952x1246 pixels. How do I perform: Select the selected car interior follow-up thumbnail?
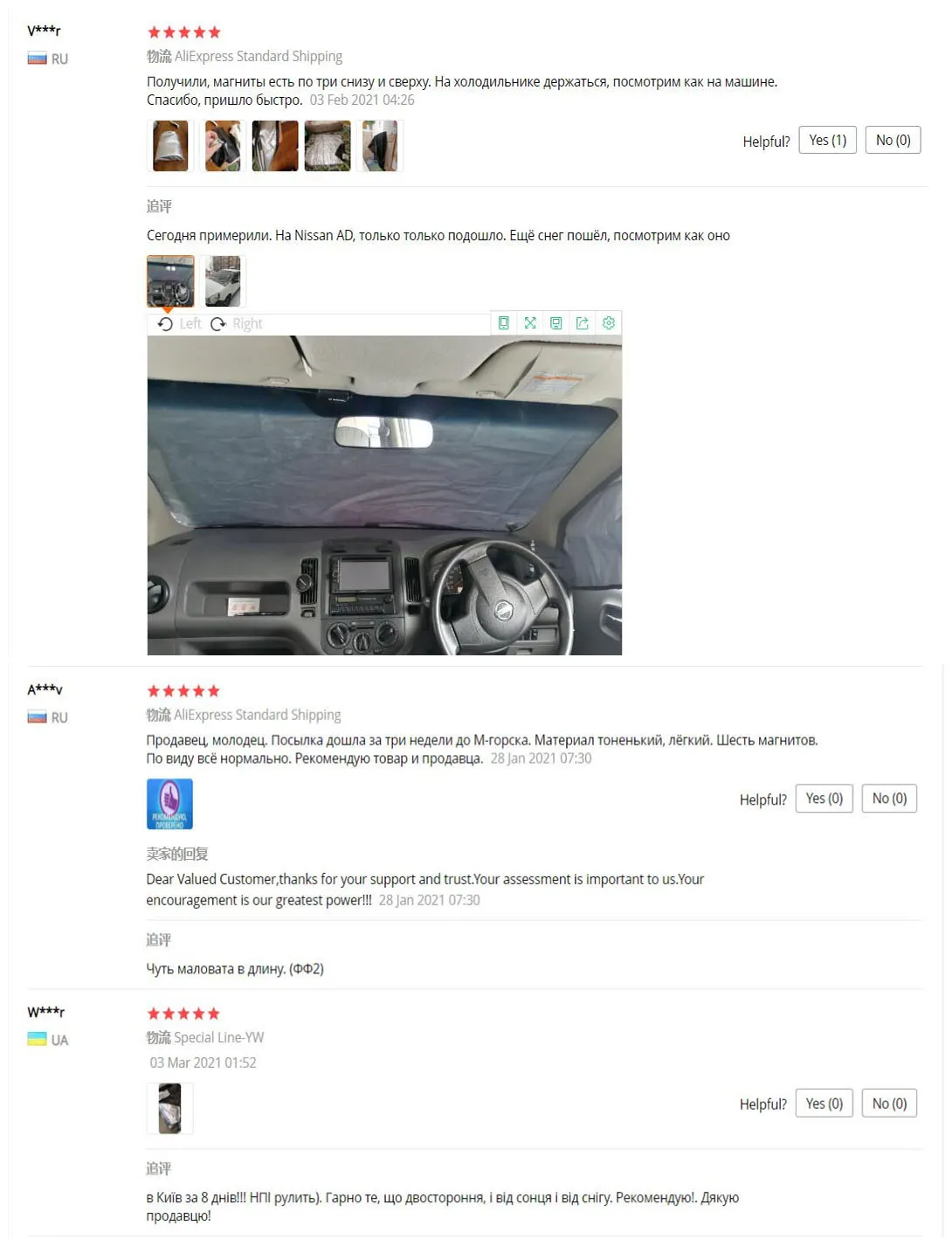click(x=170, y=281)
